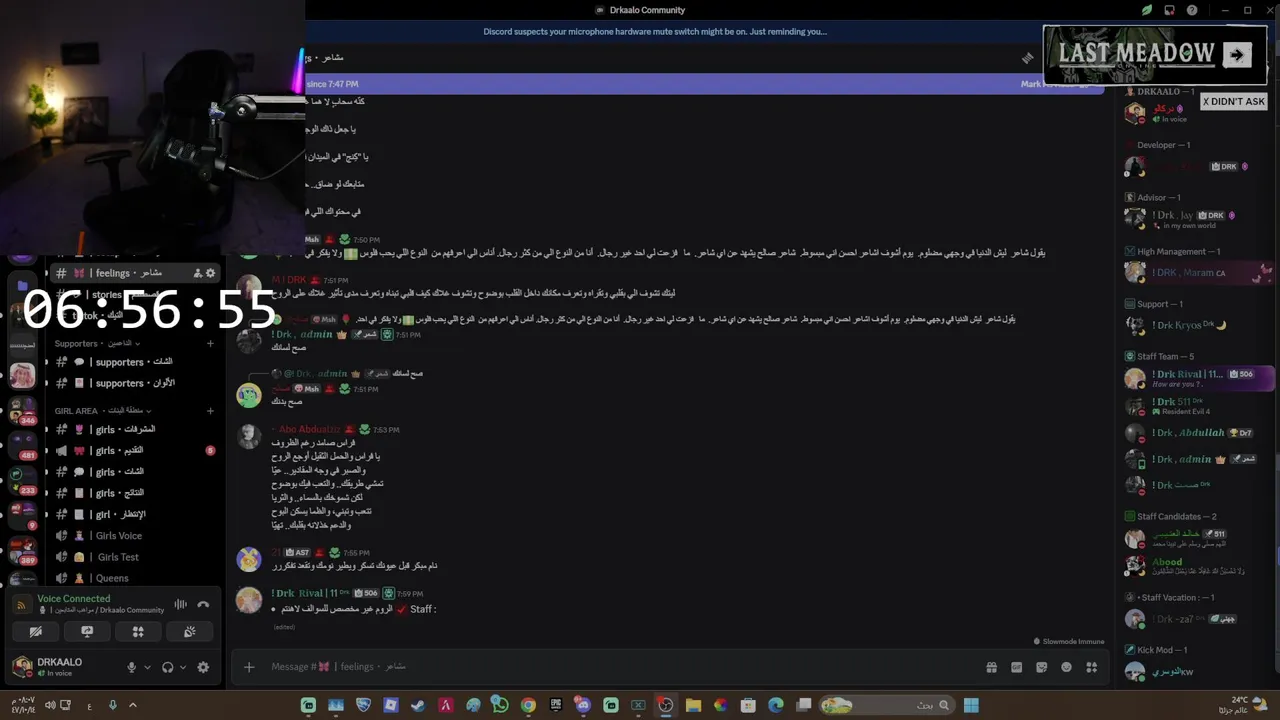This screenshot has height=720, width=1280.
Task: Open server with 481 notification badge
Action: point(23,445)
